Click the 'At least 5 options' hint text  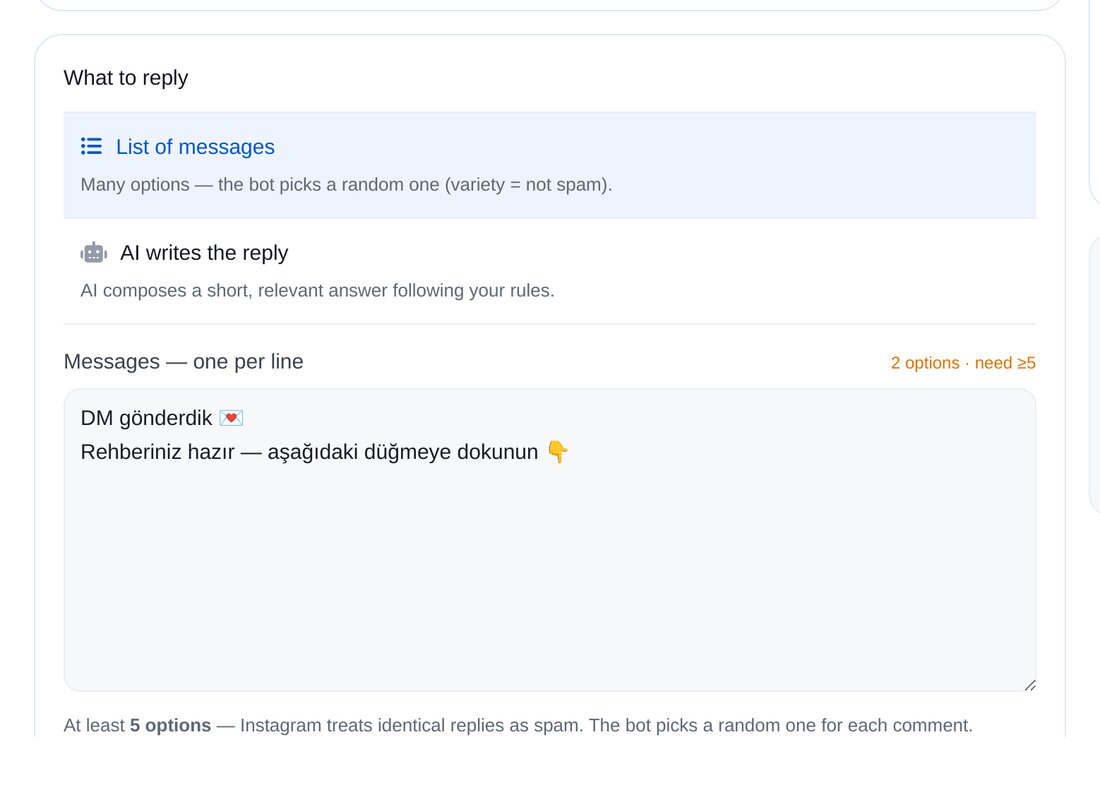pyautogui.click(x=518, y=725)
